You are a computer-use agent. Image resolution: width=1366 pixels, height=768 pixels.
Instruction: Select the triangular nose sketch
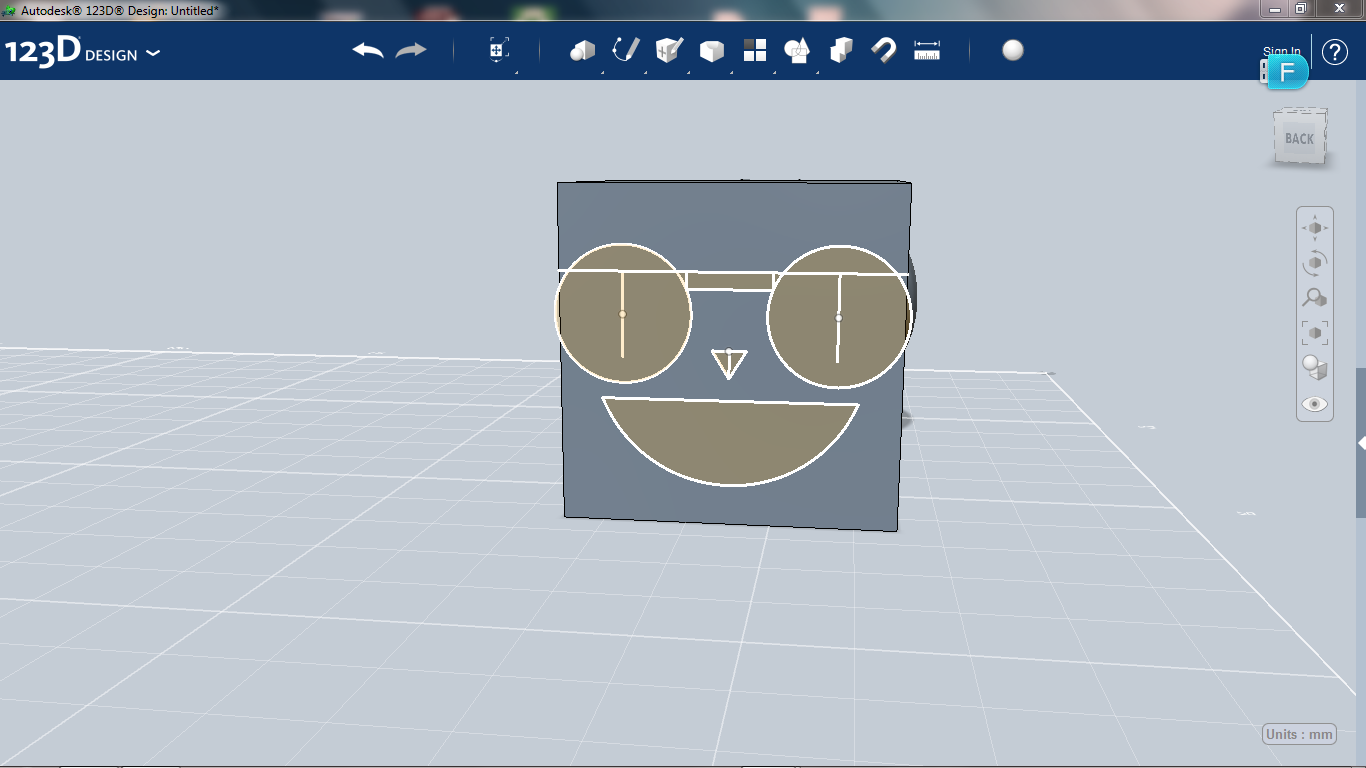click(729, 363)
